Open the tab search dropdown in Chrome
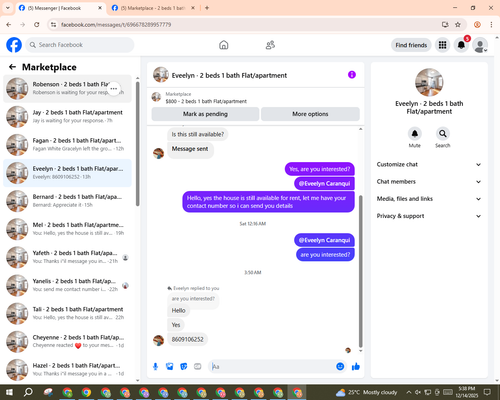 click(8, 8)
